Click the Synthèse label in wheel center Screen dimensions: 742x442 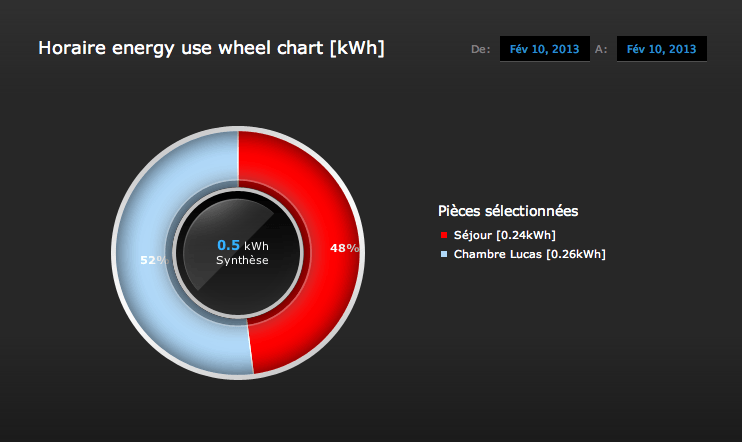(242, 260)
